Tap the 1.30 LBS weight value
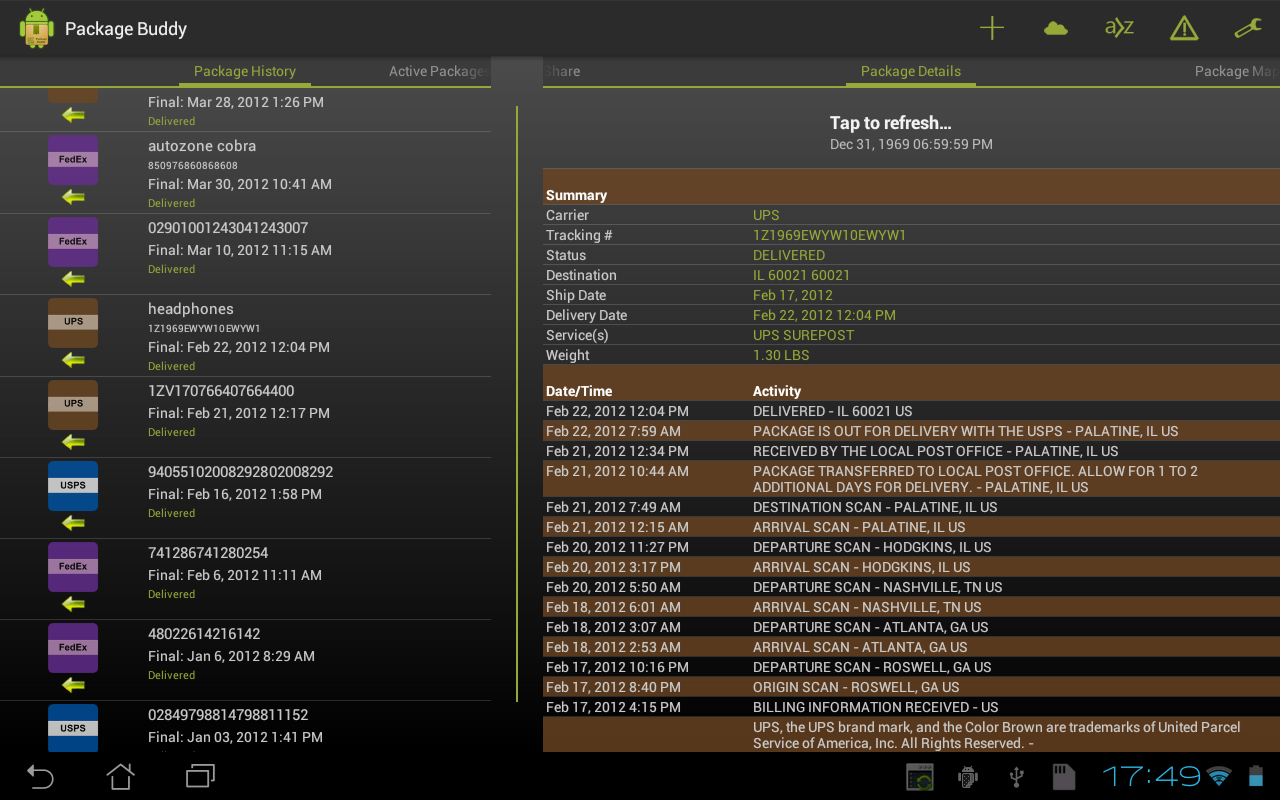This screenshot has width=1280, height=800. [x=781, y=355]
